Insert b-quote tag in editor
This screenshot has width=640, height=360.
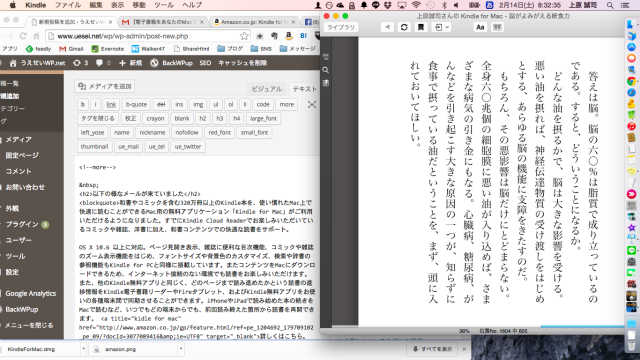(136, 104)
